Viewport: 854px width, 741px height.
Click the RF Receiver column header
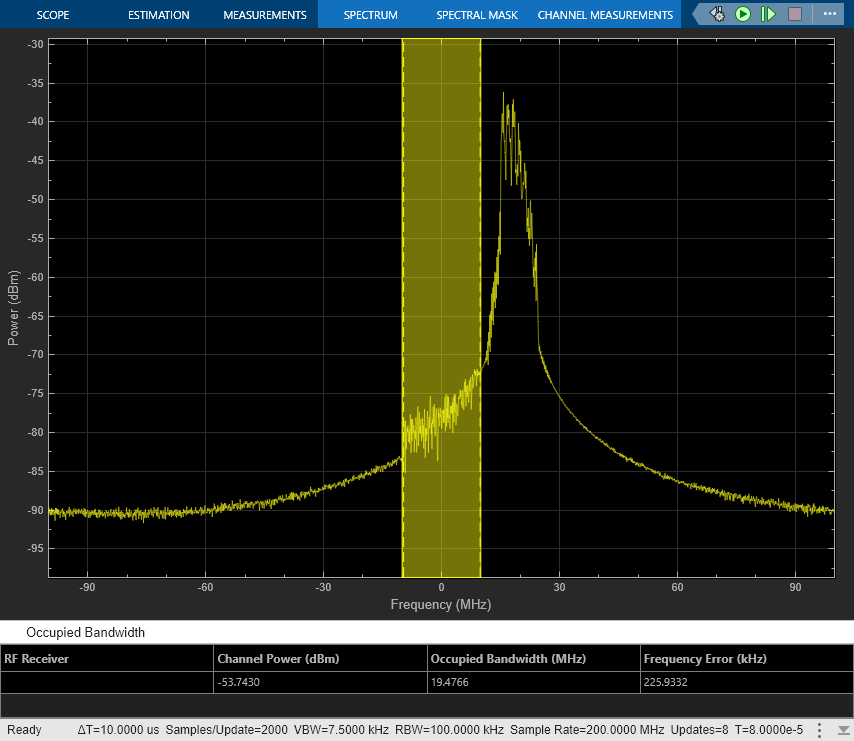[x=37, y=658]
